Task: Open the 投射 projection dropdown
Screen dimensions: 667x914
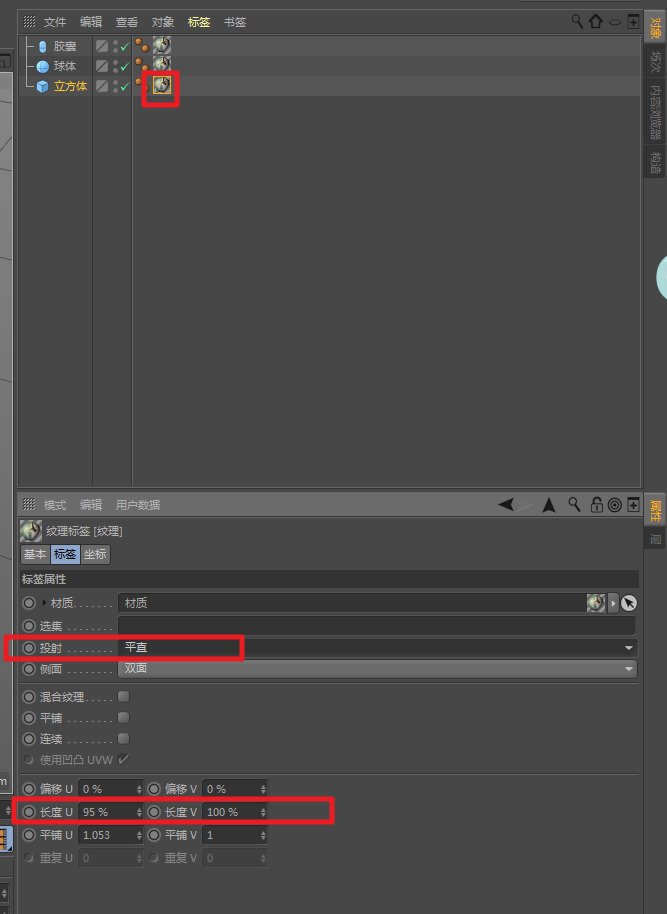Action: (377, 648)
